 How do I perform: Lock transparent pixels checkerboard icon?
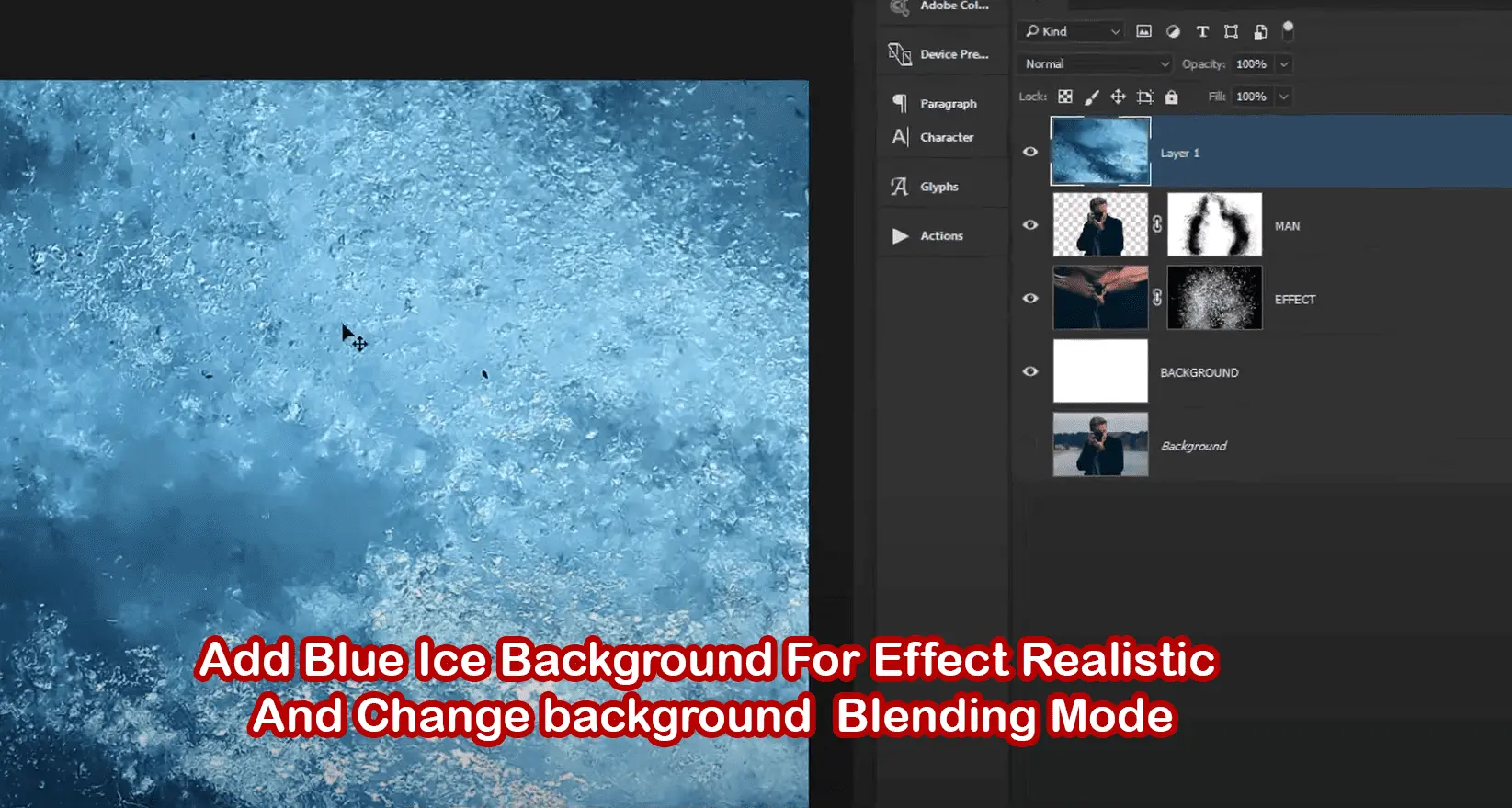coord(1065,97)
